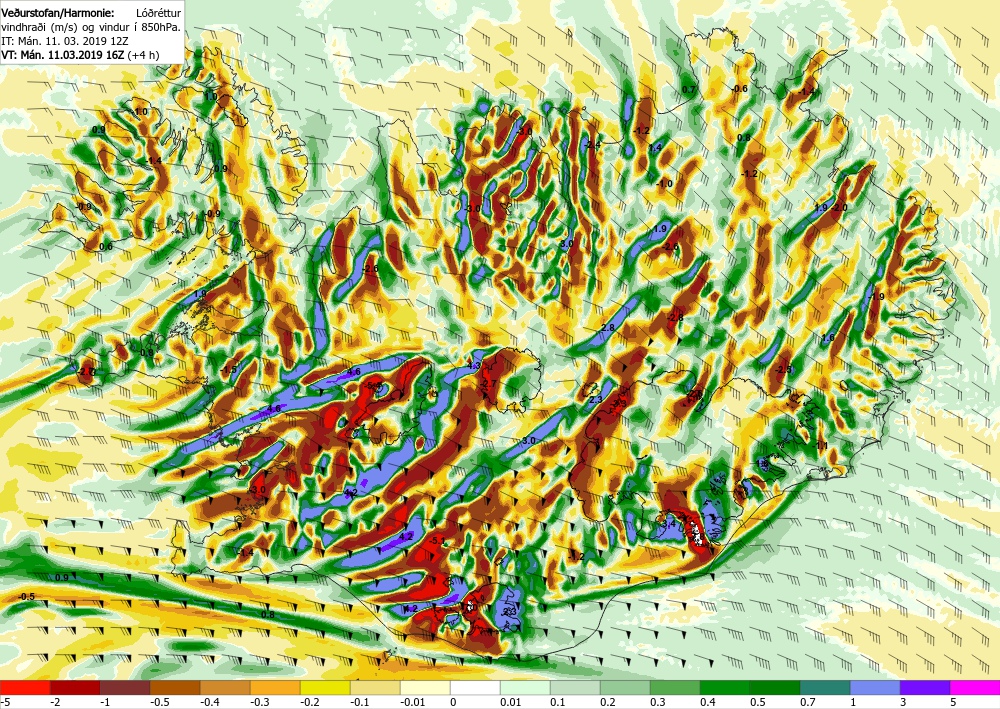Click the dark red legend swatch above -2
This screenshot has width=1000, height=709.
(75, 688)
